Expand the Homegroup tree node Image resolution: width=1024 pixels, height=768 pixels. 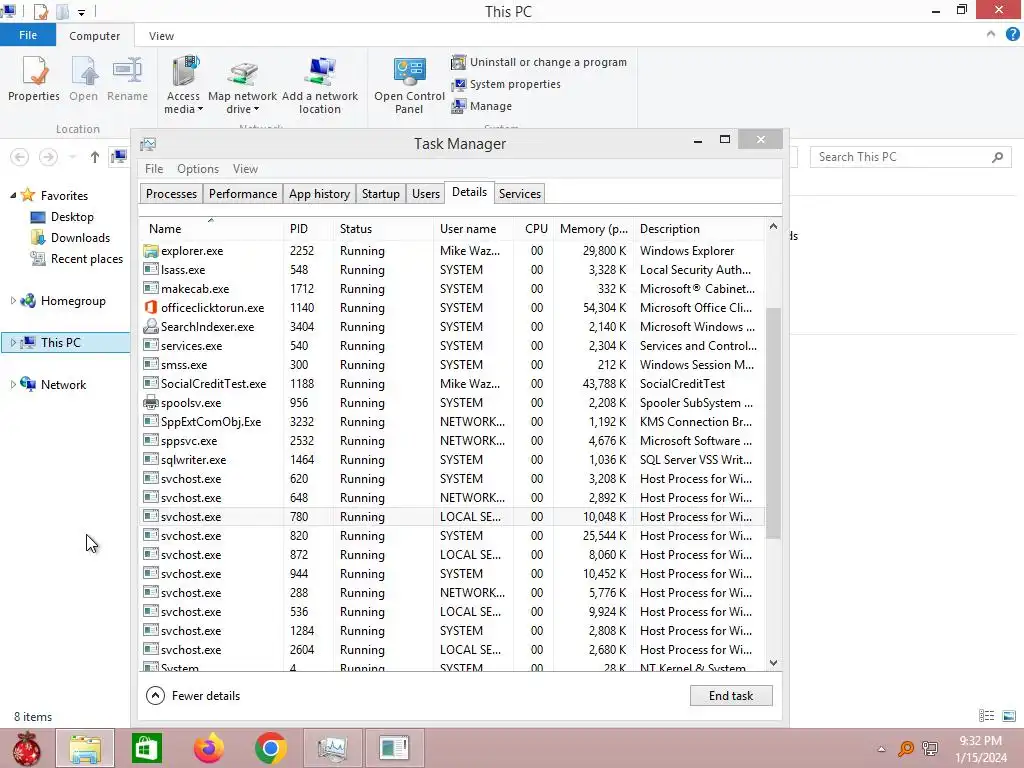coord(13,300)
